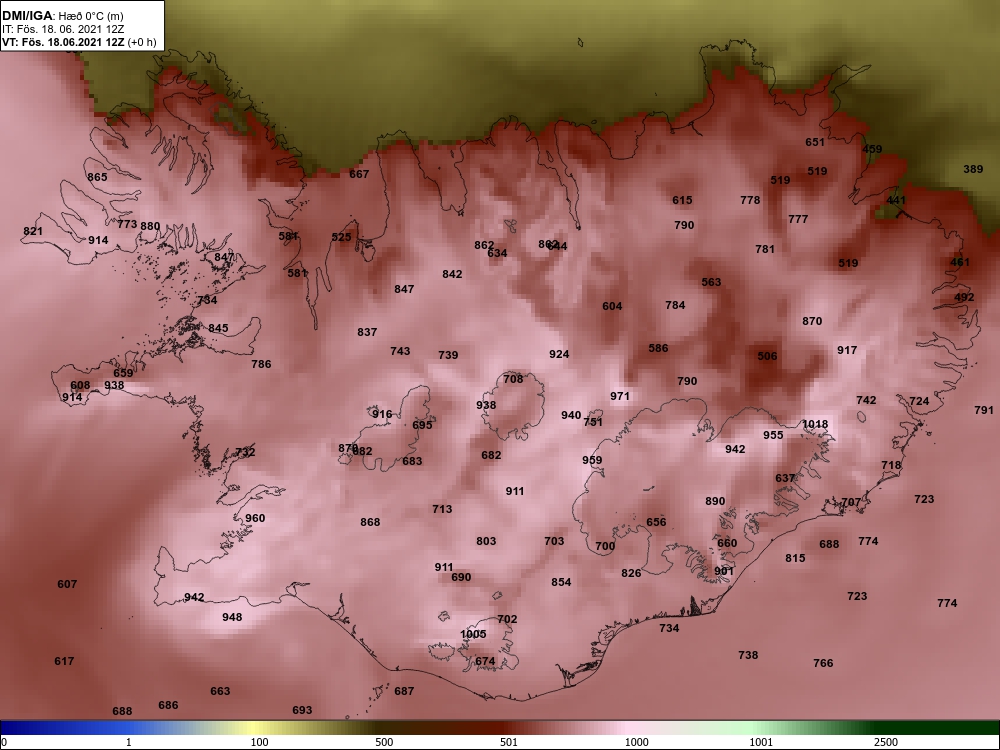Select the map value 948
This screenshot has width=1000, height=750.
coord(232,617)
